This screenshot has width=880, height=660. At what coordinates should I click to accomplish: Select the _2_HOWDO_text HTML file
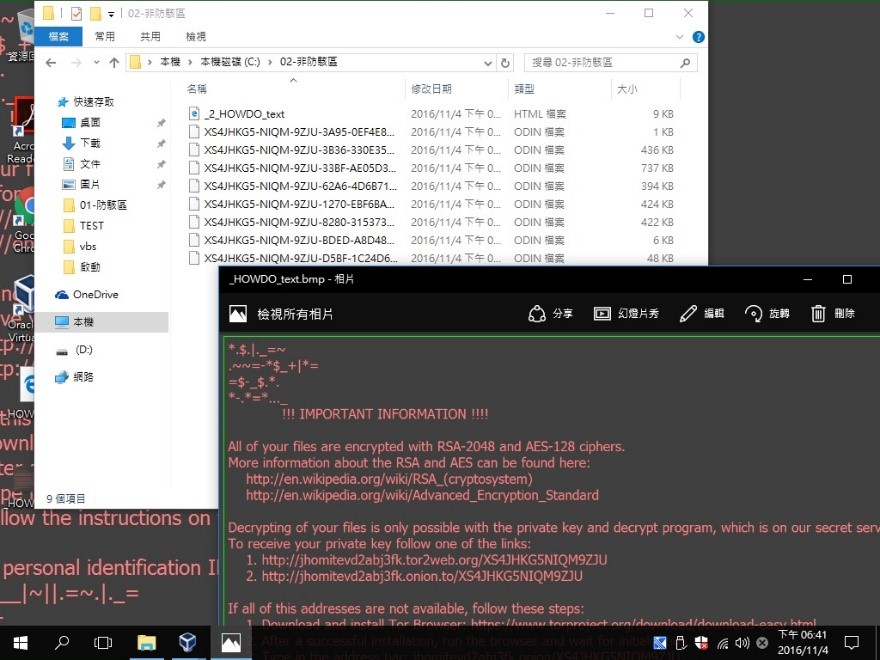(244, 114)
